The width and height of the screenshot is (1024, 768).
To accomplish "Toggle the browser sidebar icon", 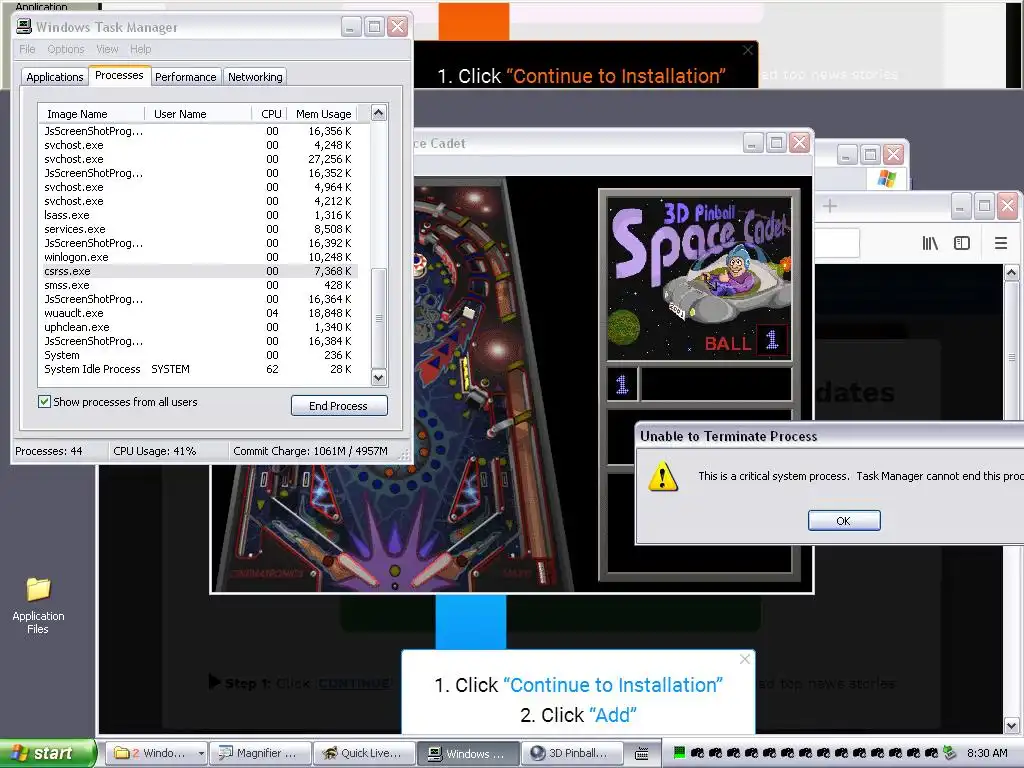I will pyautogui.click(x=962, y=243).
